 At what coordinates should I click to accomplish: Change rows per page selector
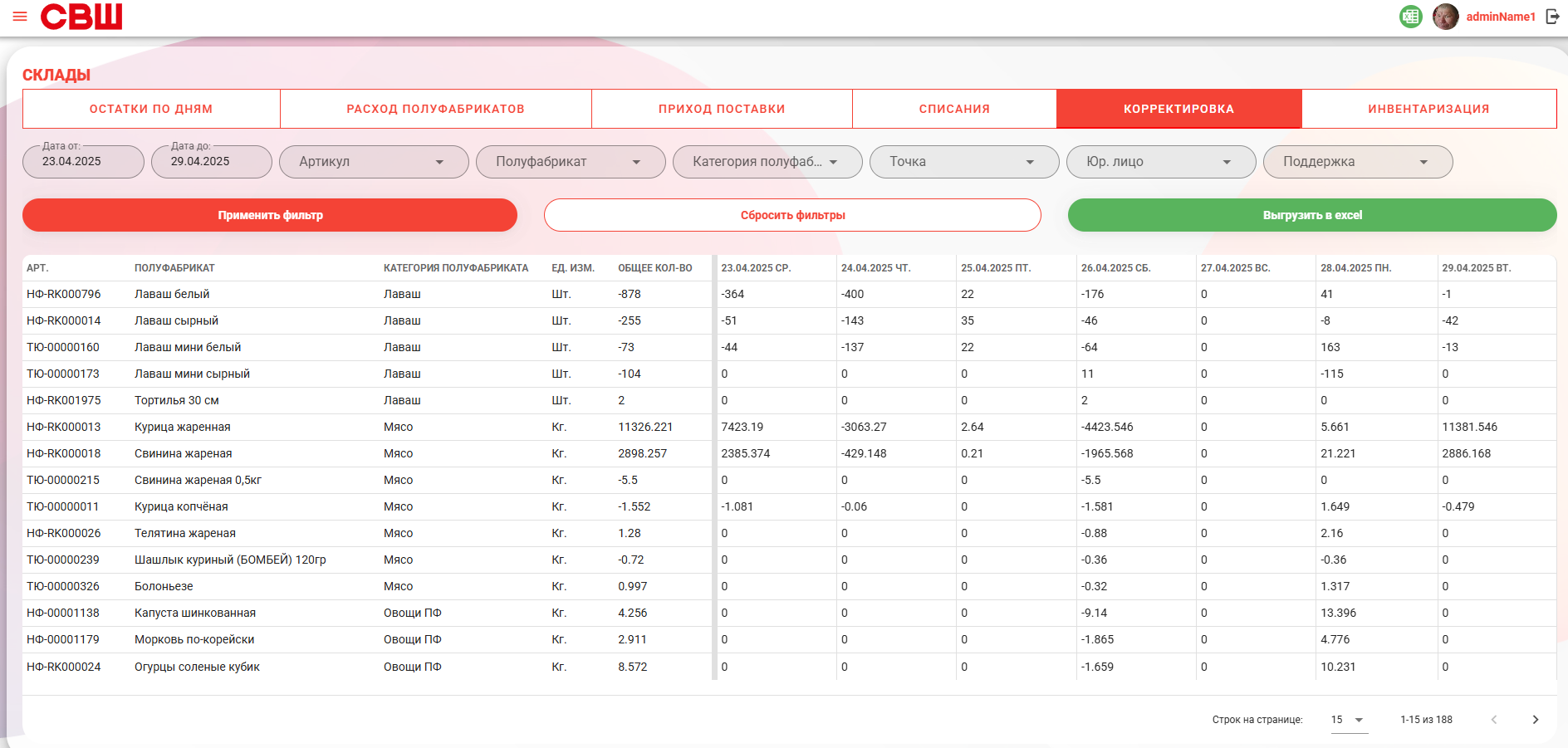(1347, 720)
